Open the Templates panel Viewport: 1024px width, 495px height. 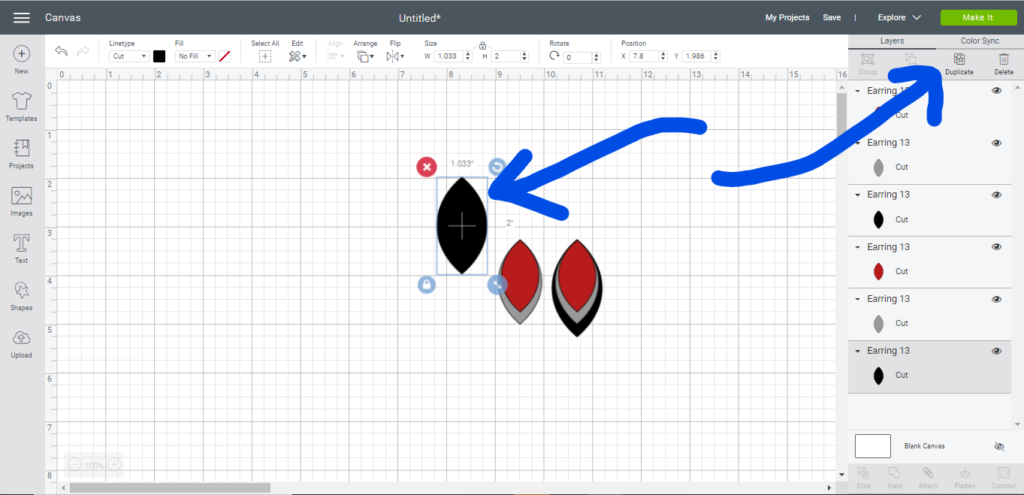pos(22,106)
